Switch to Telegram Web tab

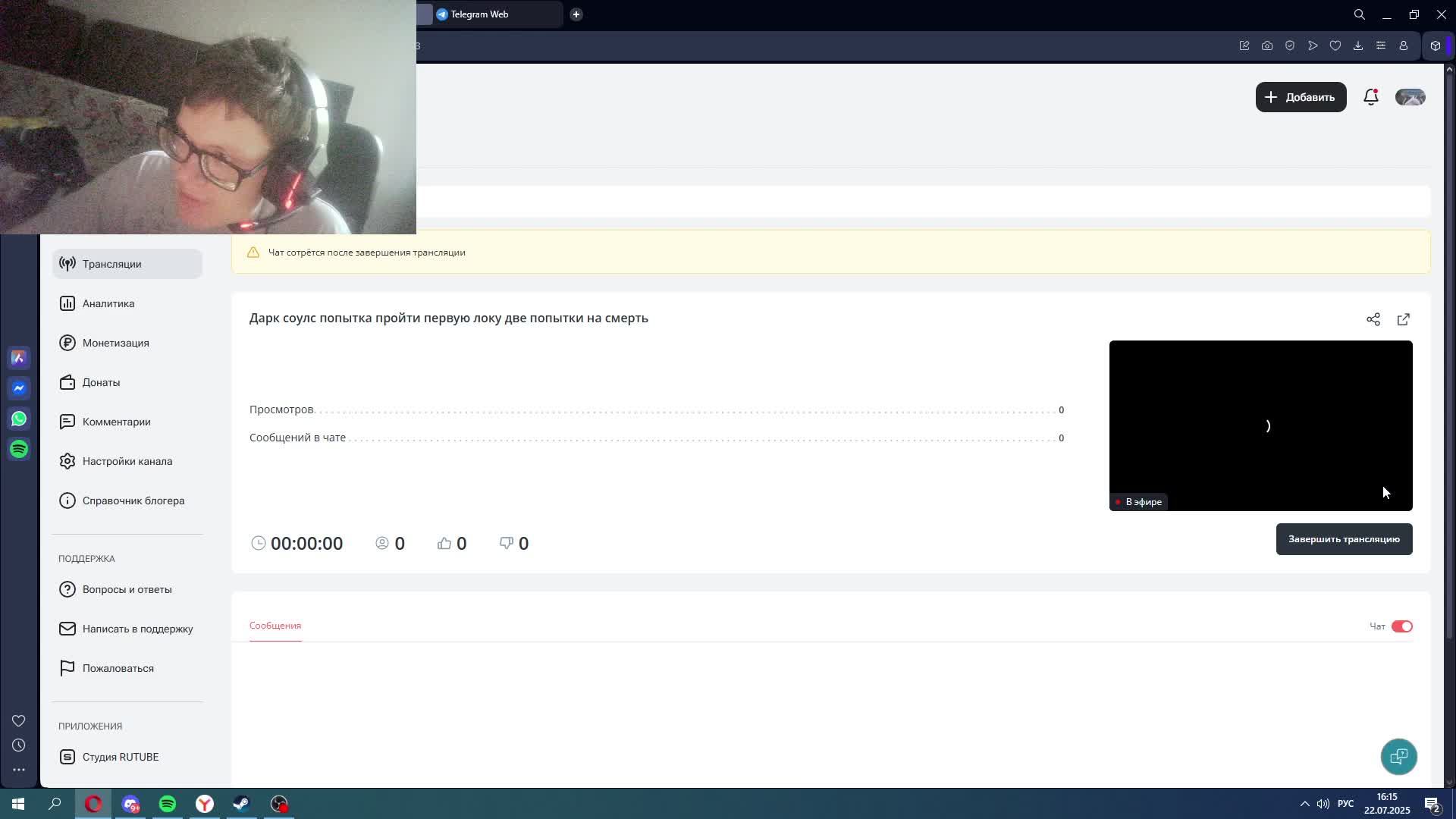pyautogui.click(x=485, y=14)
